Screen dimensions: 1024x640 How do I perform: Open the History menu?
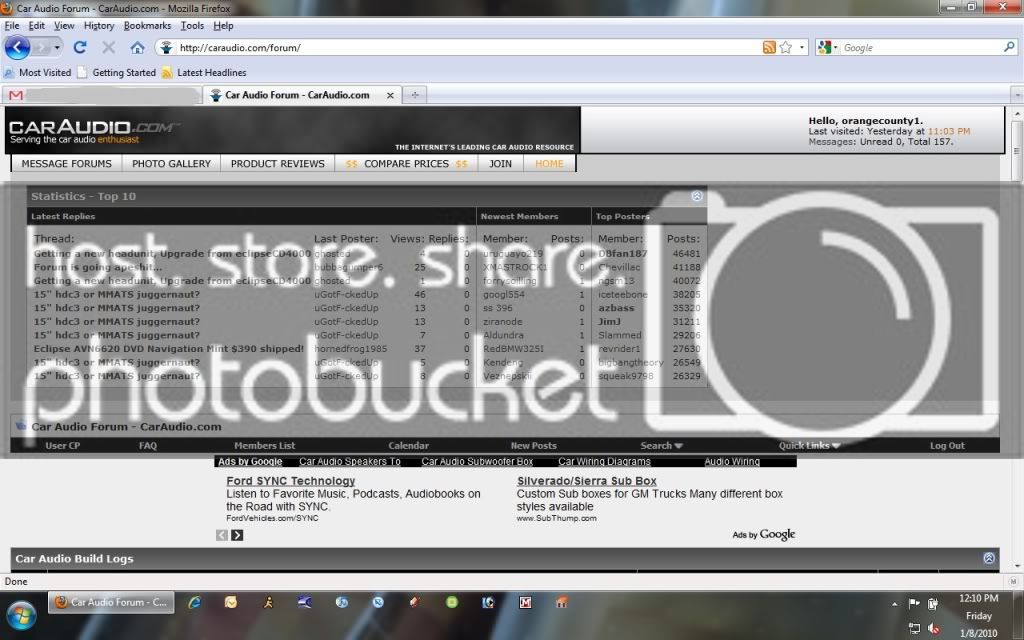pos(99,25)
